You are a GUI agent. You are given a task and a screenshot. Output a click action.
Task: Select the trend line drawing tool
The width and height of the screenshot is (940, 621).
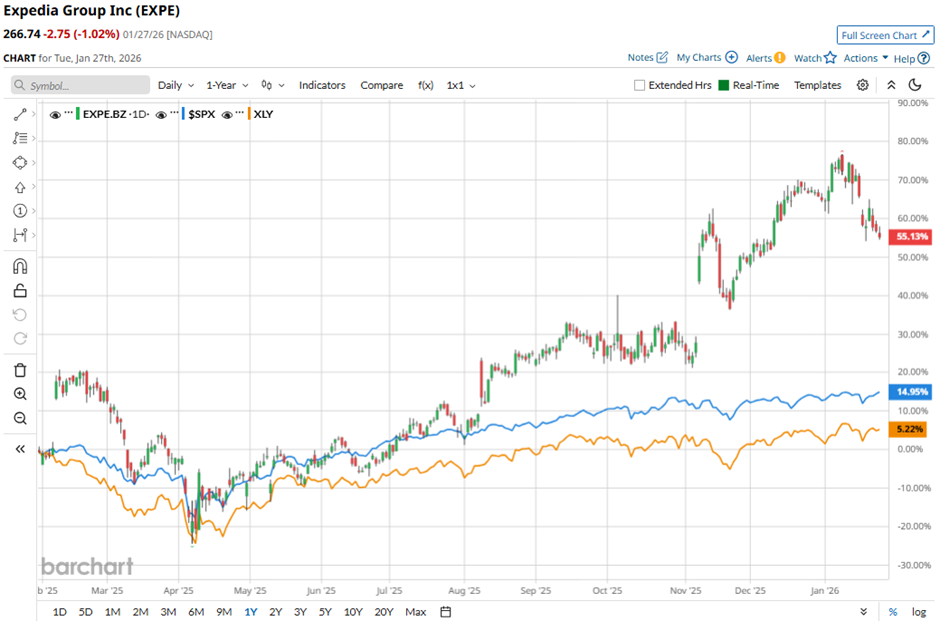coord(19,115)
